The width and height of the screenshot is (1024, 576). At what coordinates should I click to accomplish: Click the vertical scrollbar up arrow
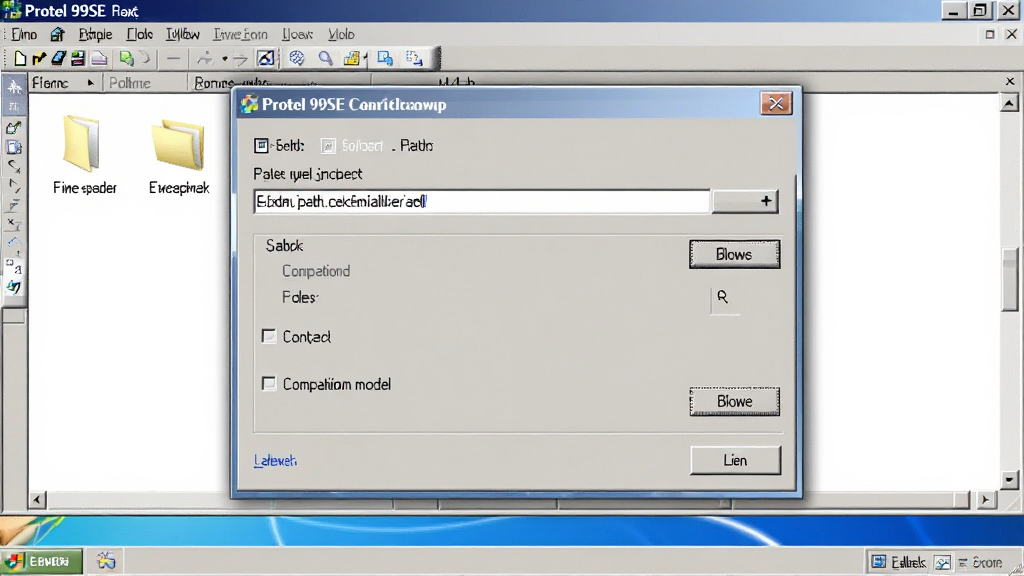1009,104
